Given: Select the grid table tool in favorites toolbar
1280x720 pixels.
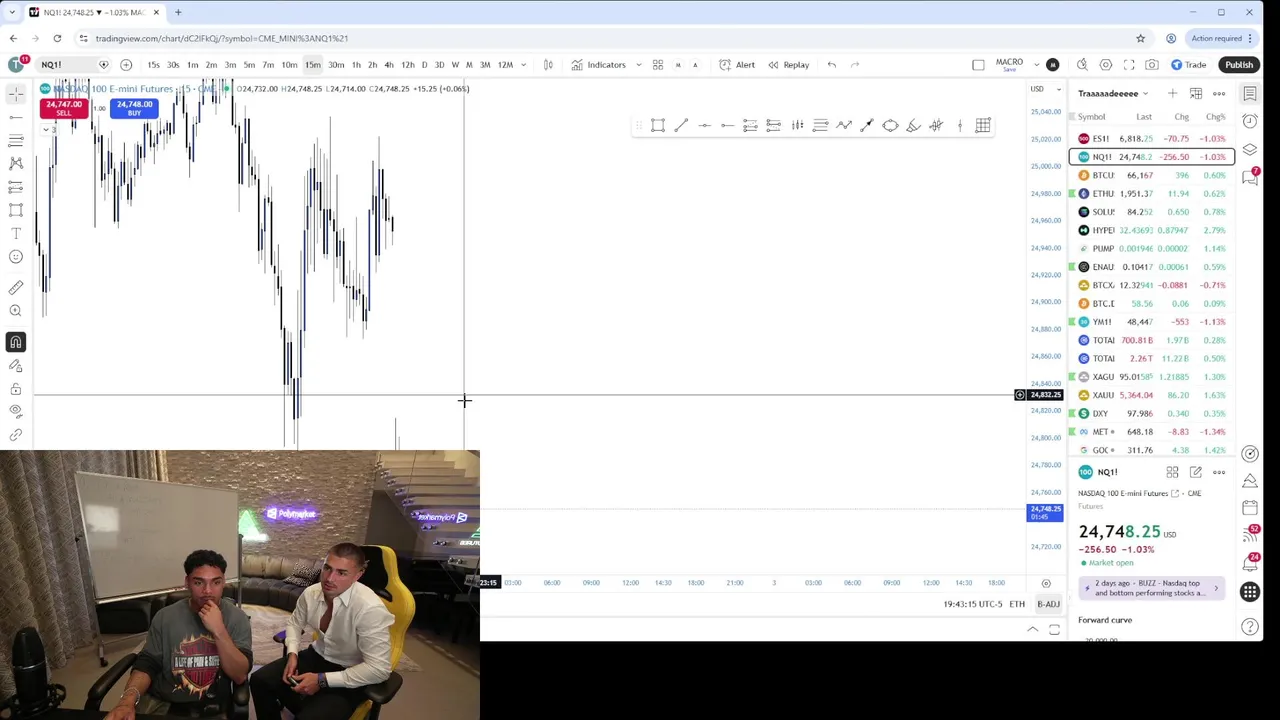Looking at the screenshot, I should pos(983,125).
